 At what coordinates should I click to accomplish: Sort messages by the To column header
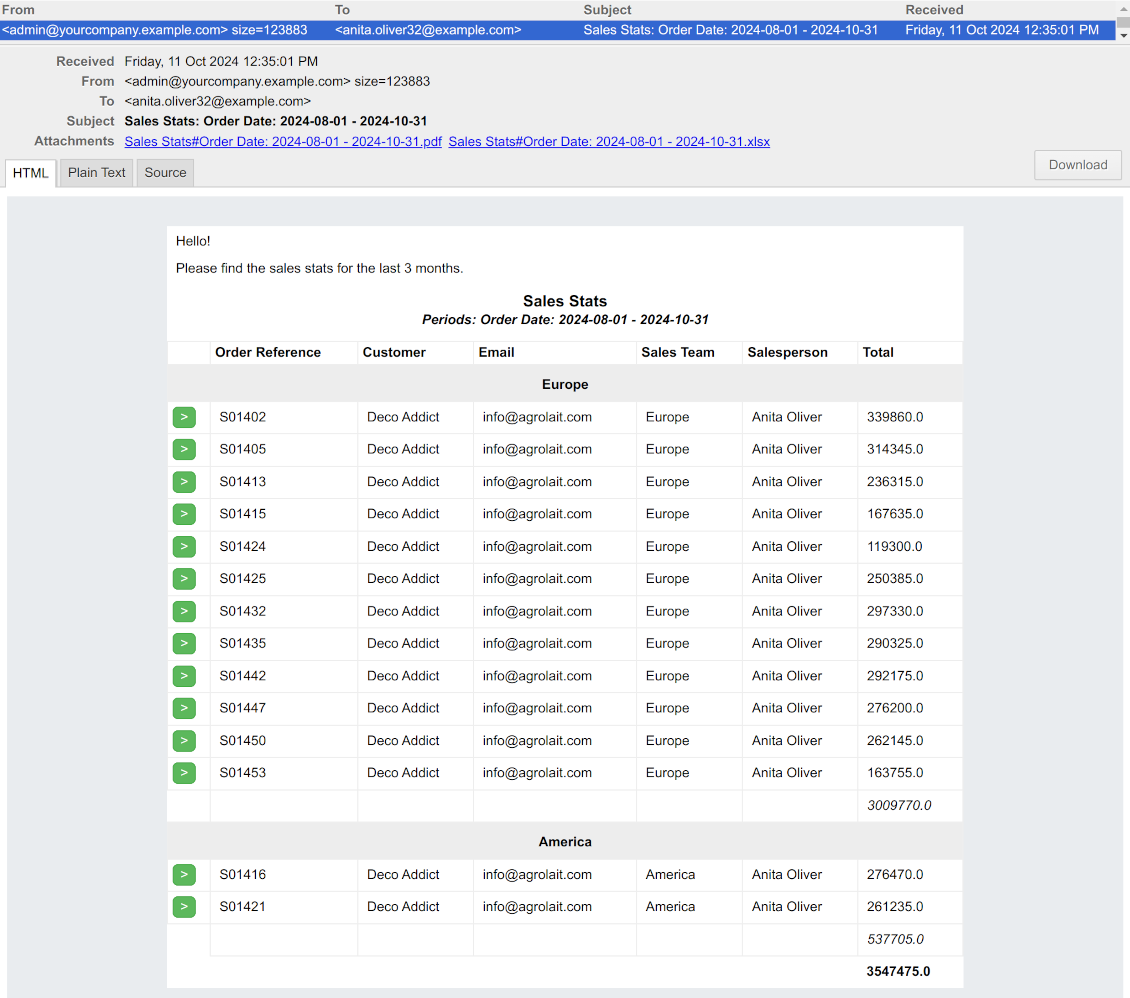(342, 10)
